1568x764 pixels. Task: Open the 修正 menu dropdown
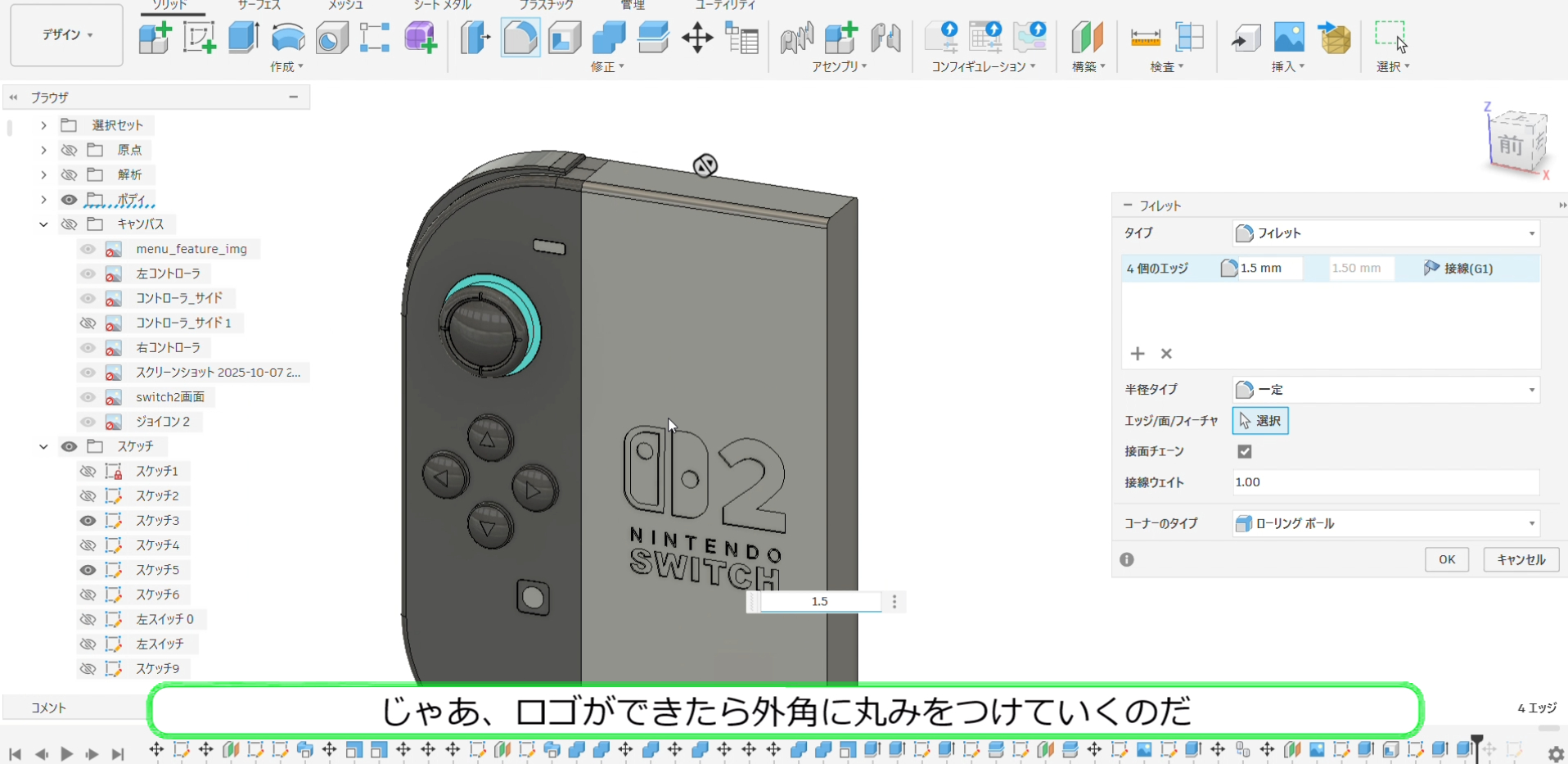[x=607, y=67]
